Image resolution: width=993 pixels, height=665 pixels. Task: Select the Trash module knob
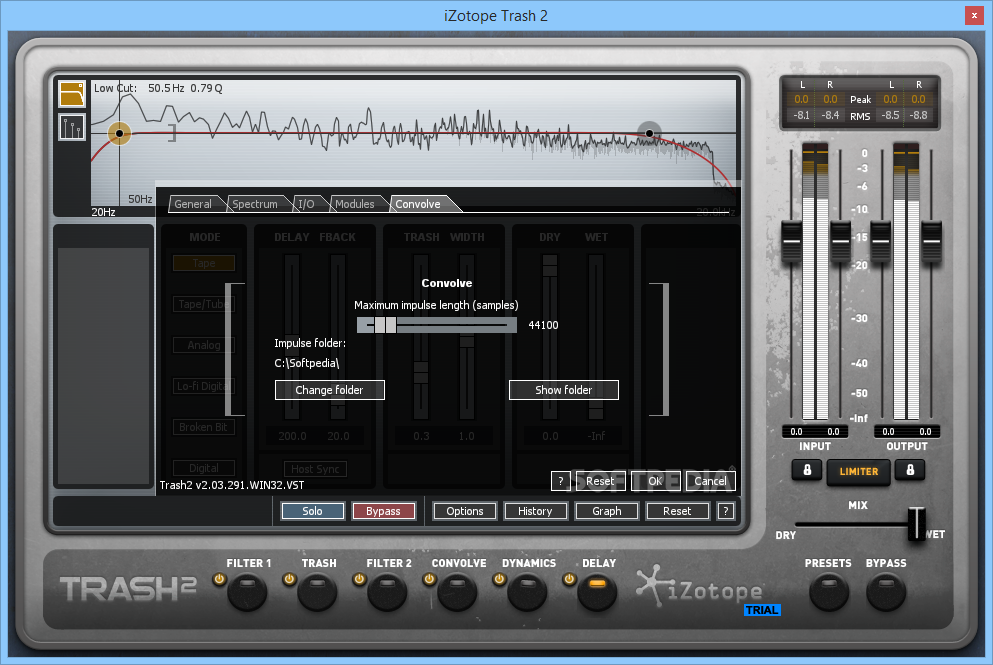point(317,592)
